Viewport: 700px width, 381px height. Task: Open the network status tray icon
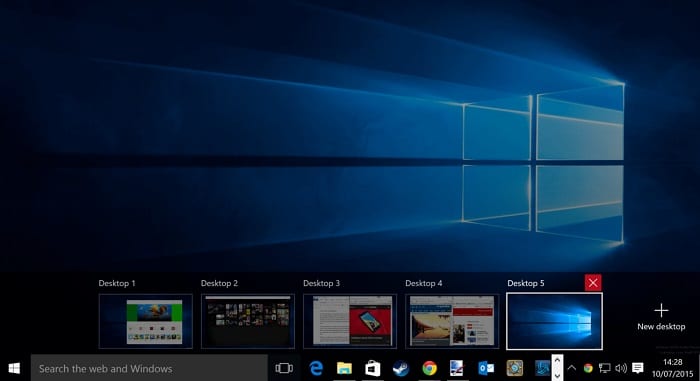tap(604, 368)
